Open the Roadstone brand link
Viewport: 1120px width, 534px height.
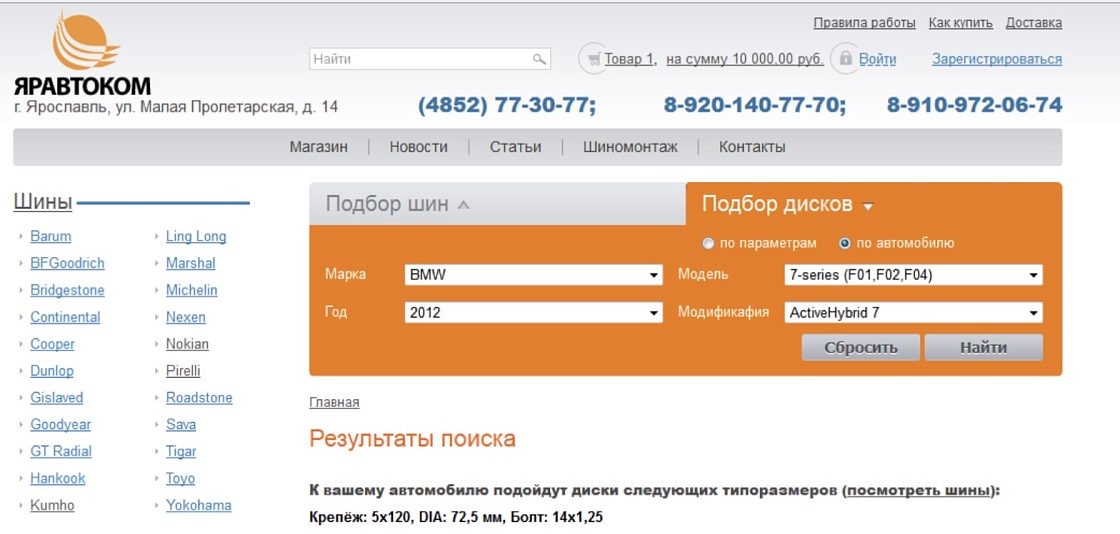199,398
